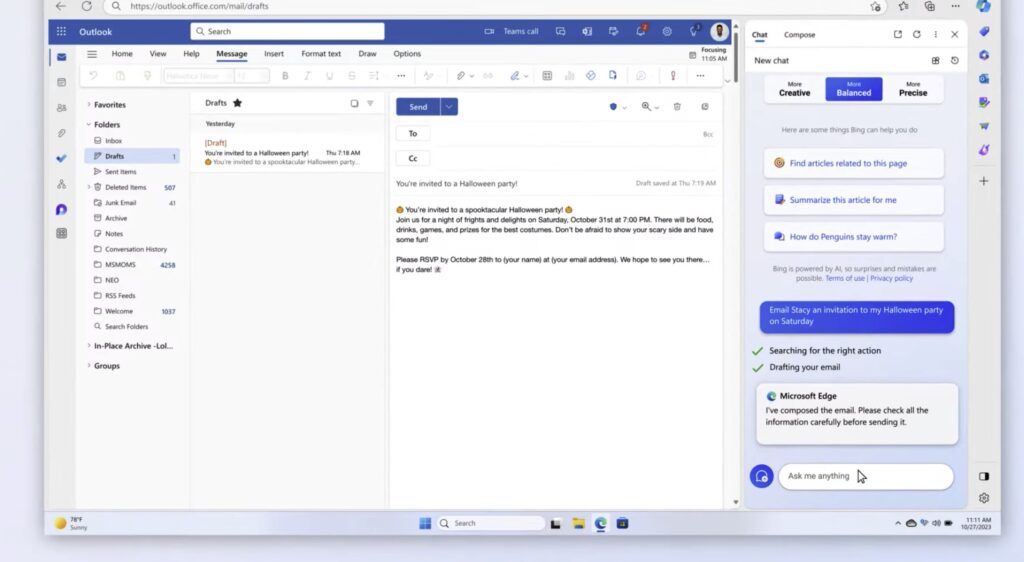
Task: Open Mail in the left rail
Action: click(61, 57)
